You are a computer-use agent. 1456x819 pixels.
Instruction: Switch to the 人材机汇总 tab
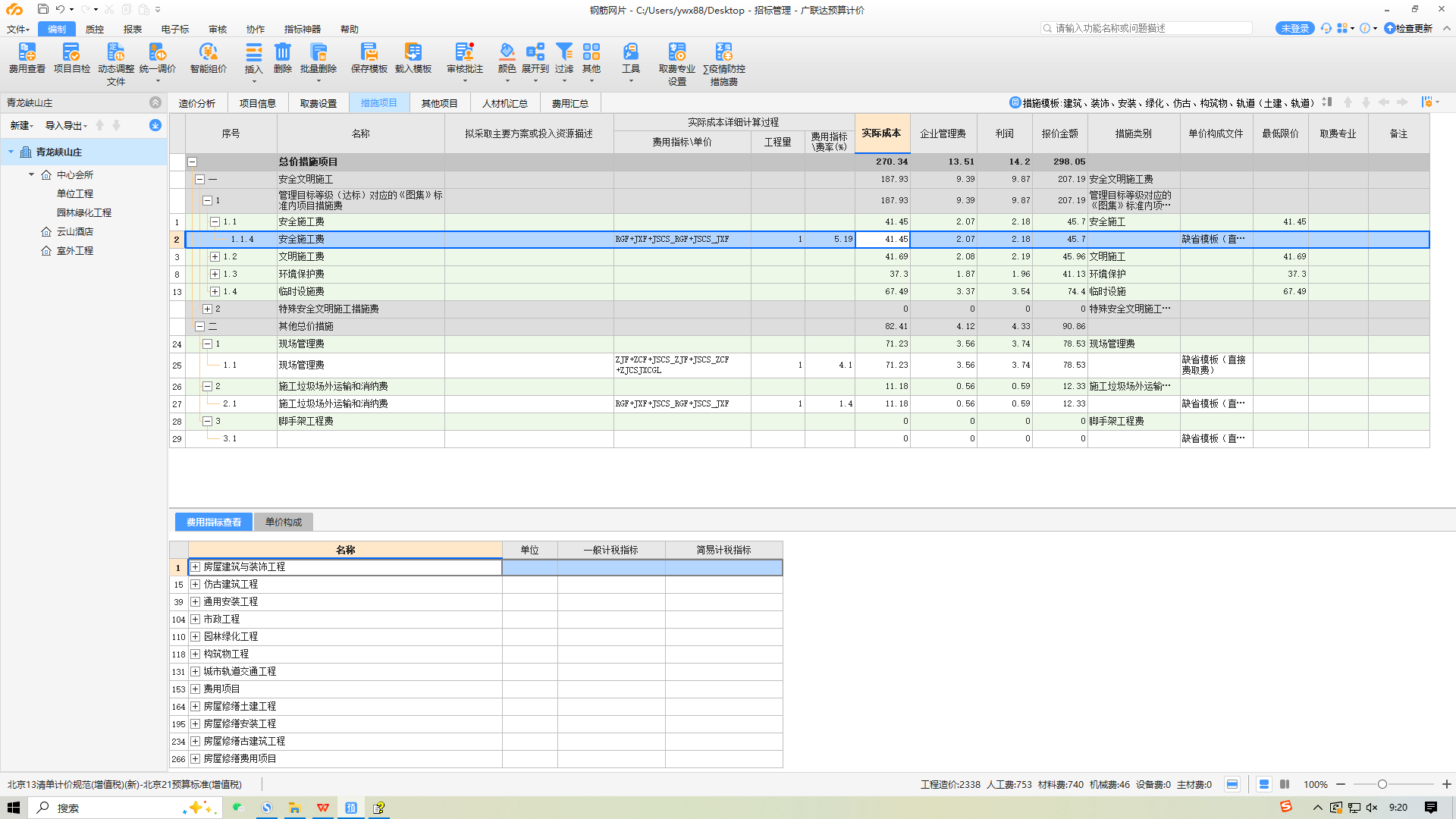coord(504,103)
